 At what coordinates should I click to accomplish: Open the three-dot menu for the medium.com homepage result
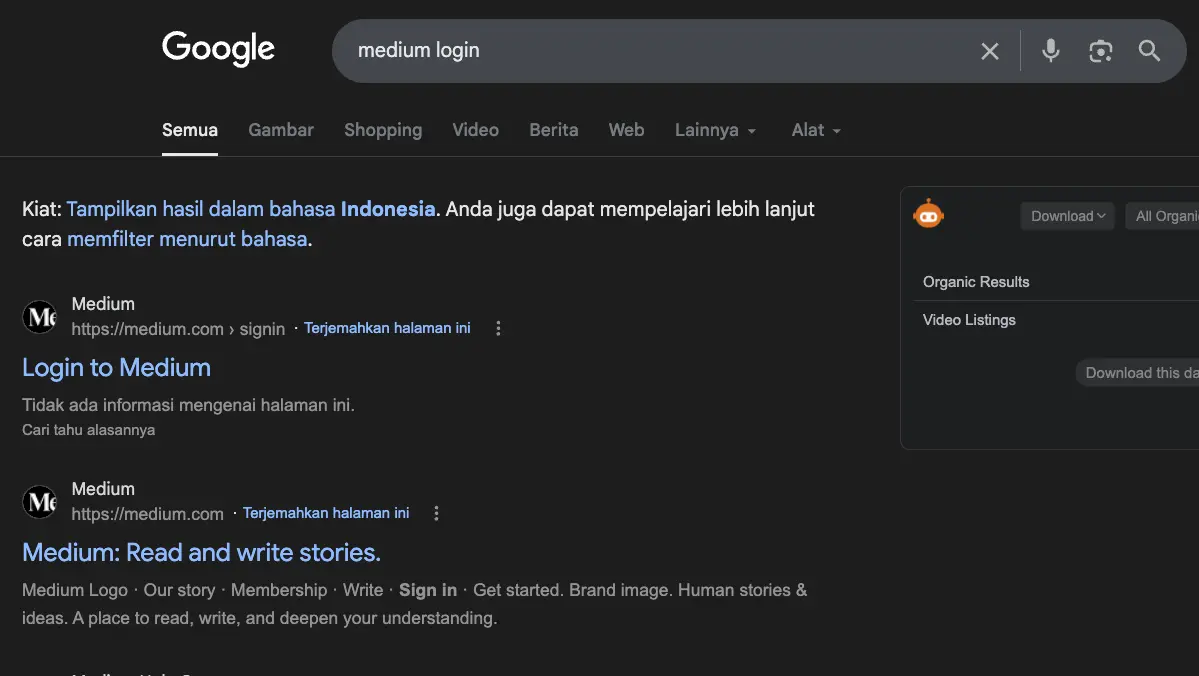tap(437, 513)
